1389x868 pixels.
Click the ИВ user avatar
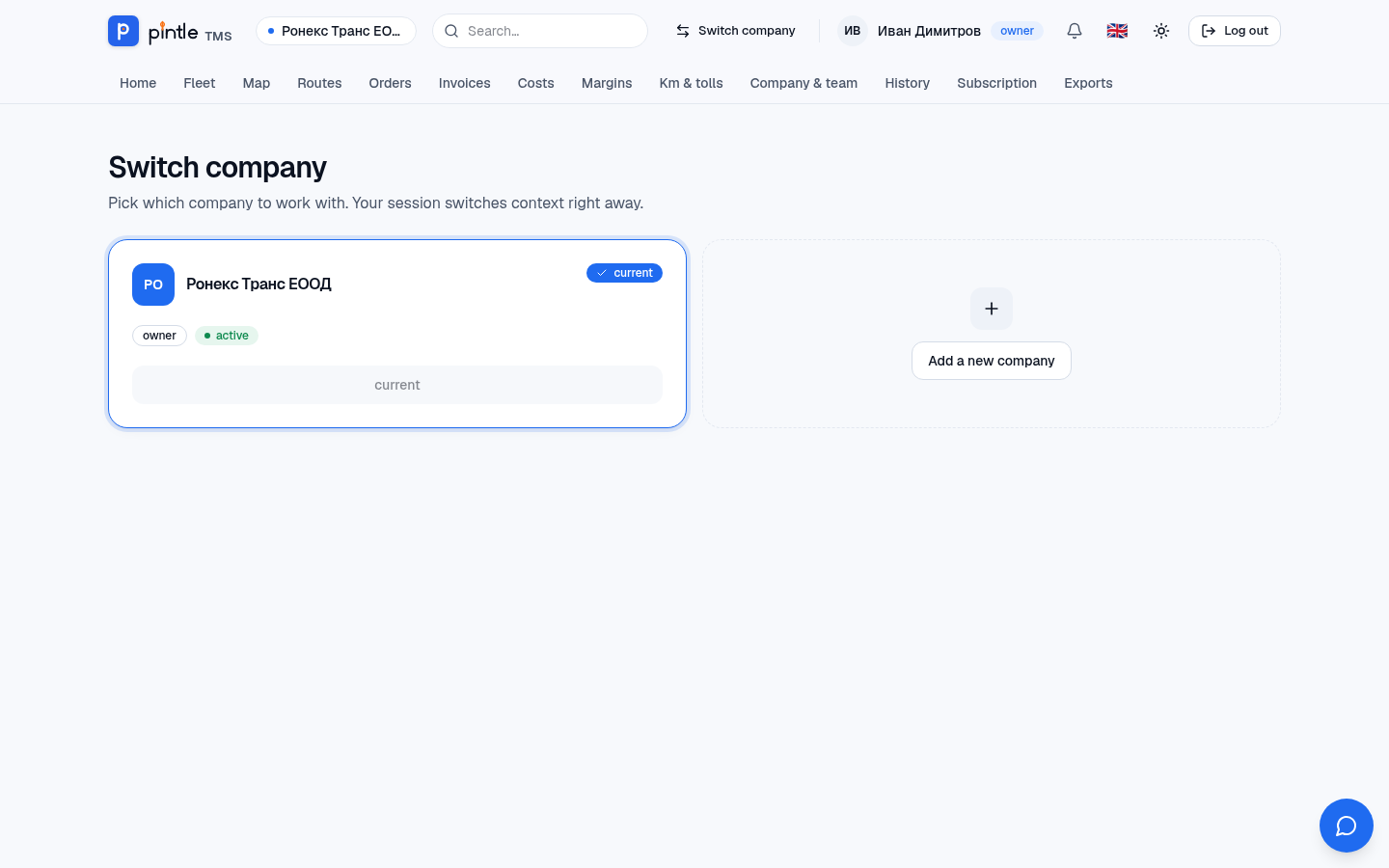(x=853, y=31)
